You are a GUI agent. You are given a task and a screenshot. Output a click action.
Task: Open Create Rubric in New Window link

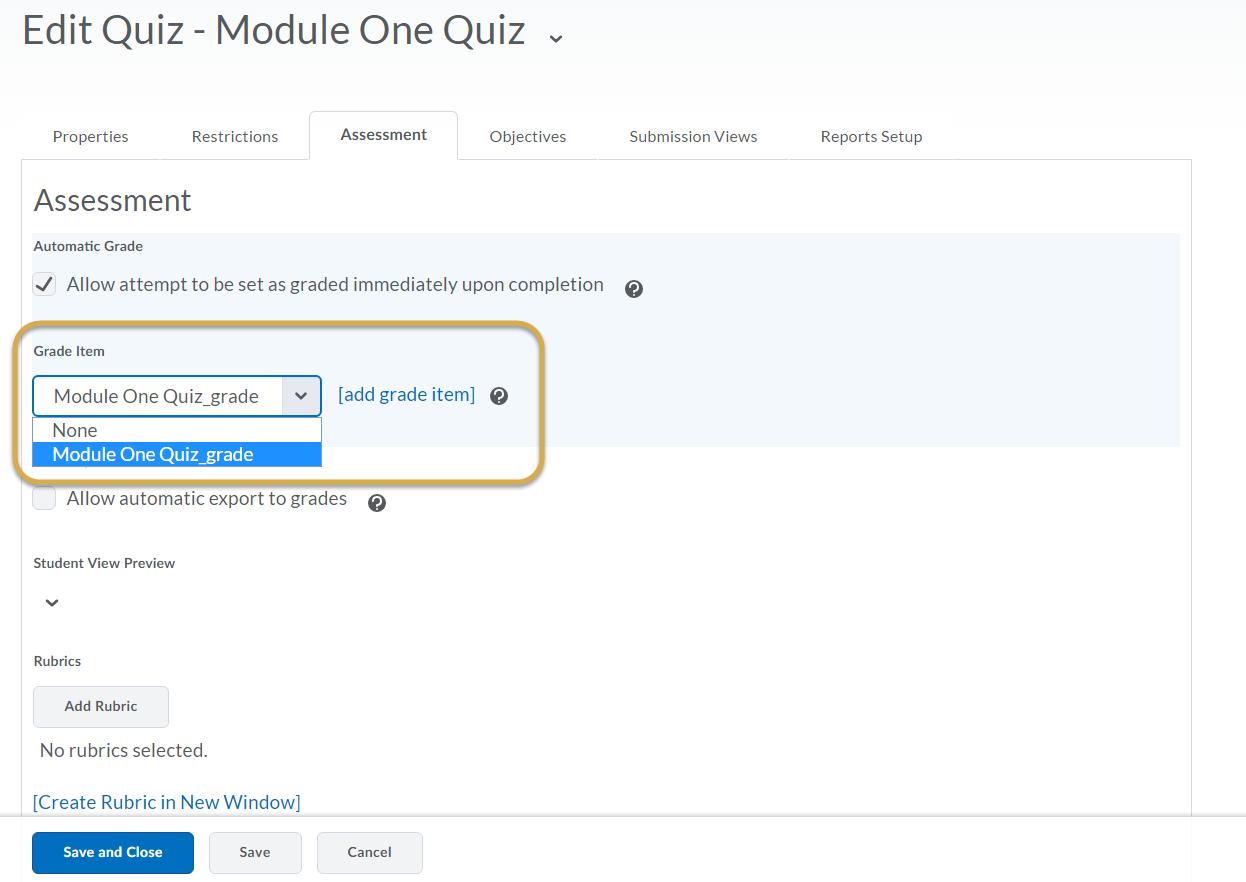[167, 802]
